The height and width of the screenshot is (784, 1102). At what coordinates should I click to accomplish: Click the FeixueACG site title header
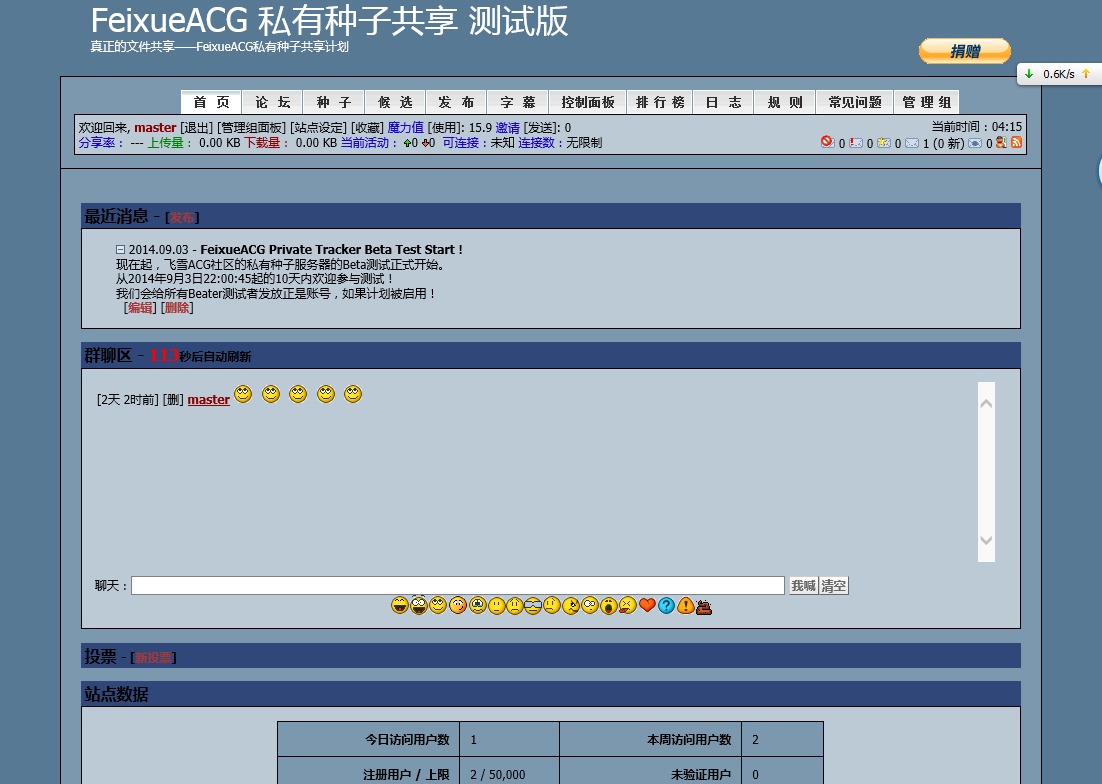pos(329,21)
